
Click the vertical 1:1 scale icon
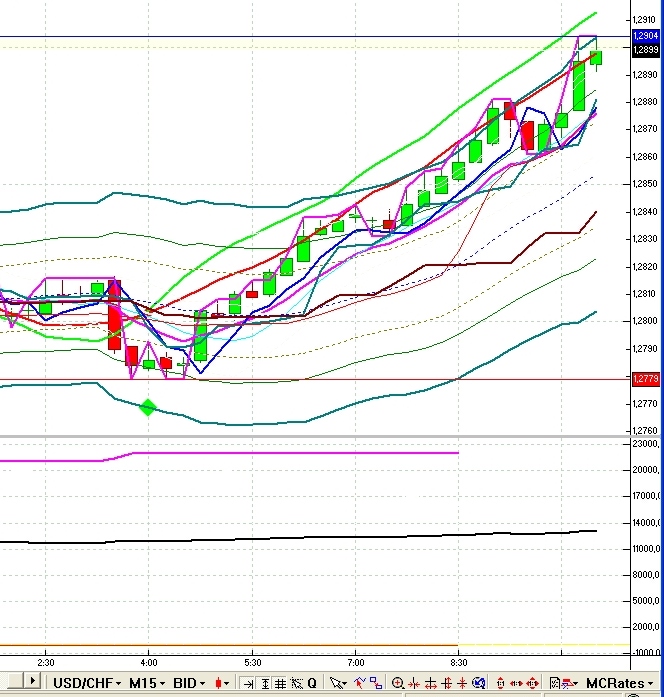click(500, 683)
